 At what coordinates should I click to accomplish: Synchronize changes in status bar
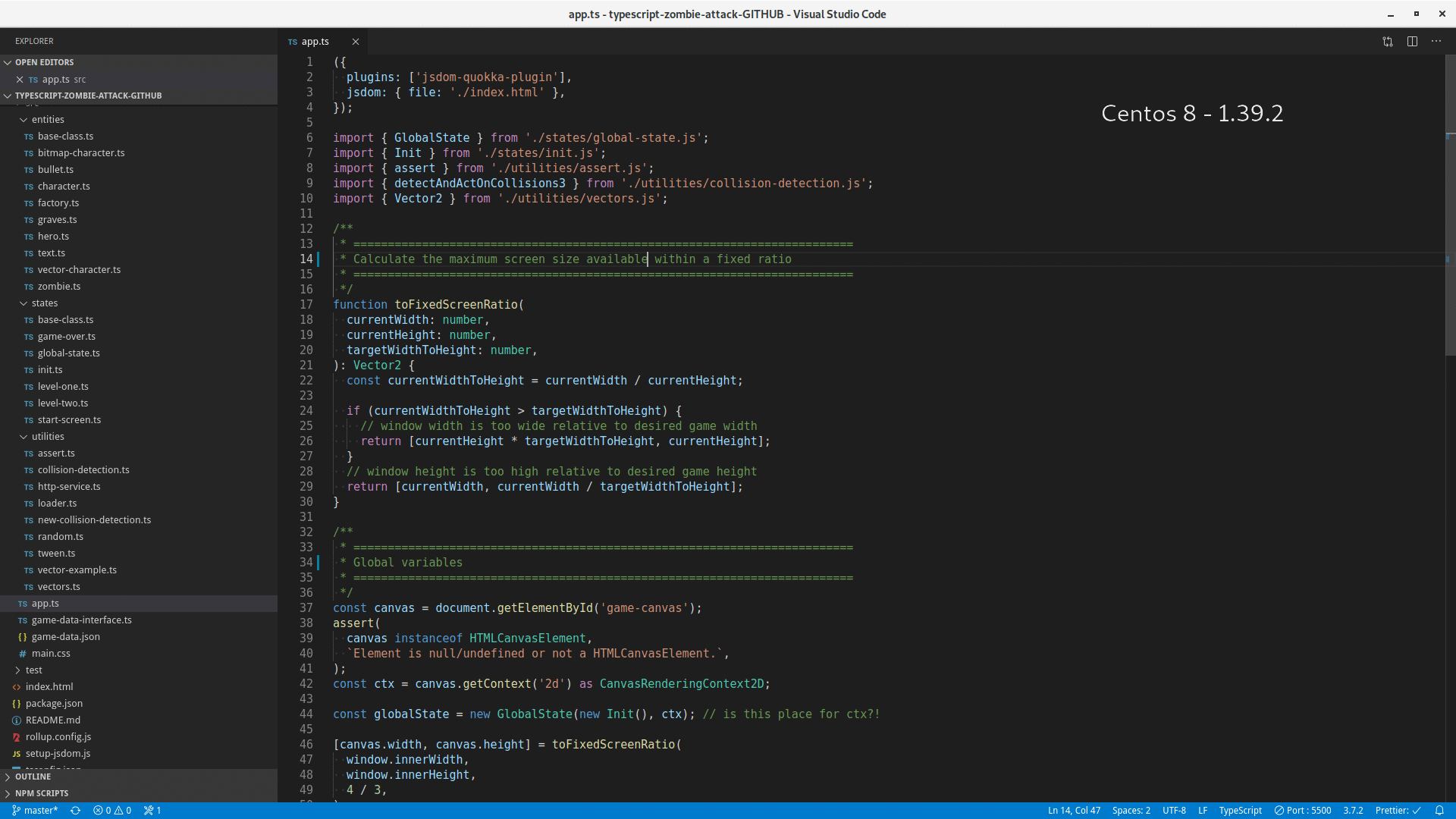pyautogui.click(x=75, y=811)
